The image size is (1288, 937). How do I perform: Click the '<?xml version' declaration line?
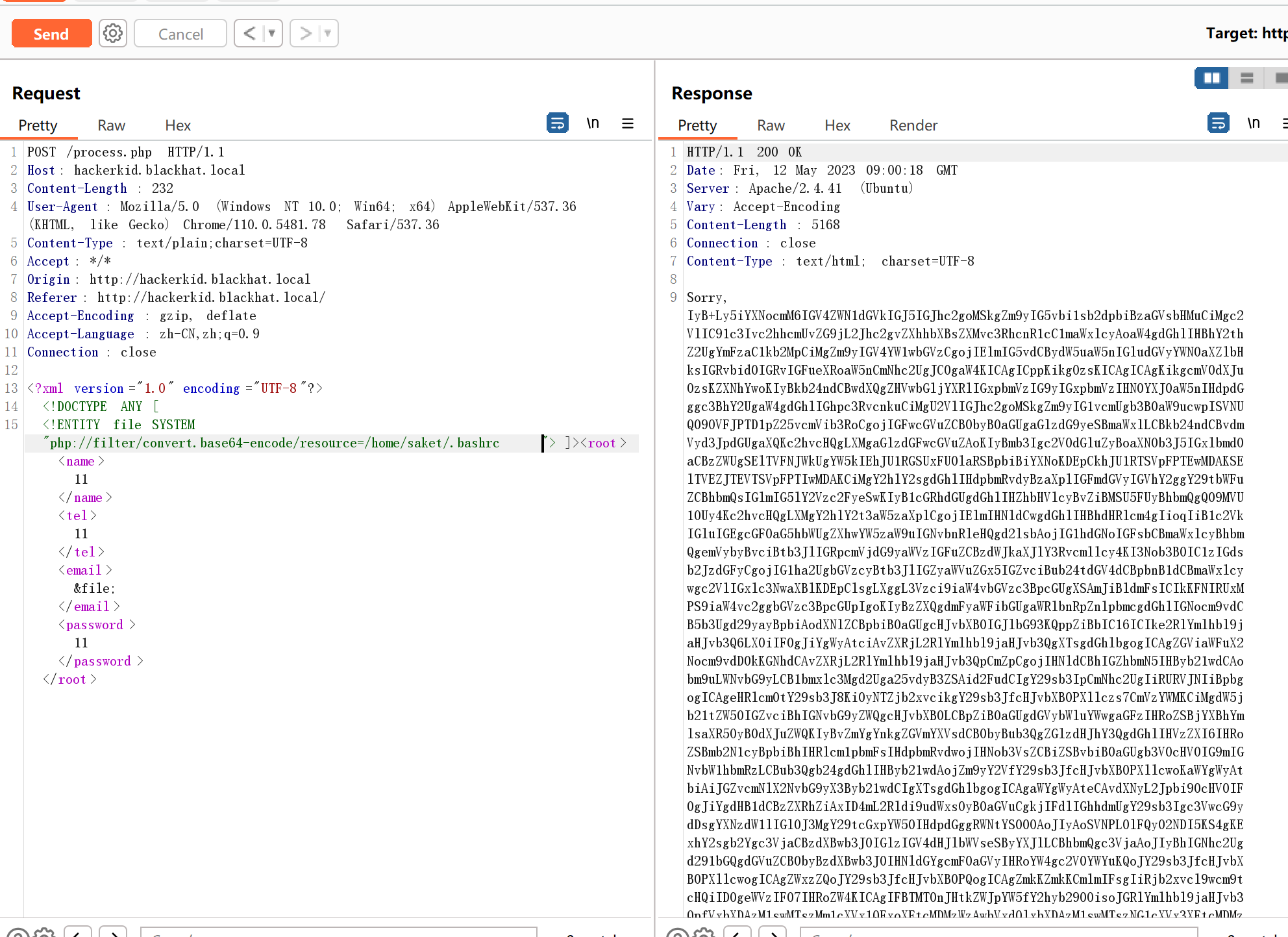[175, 388]
